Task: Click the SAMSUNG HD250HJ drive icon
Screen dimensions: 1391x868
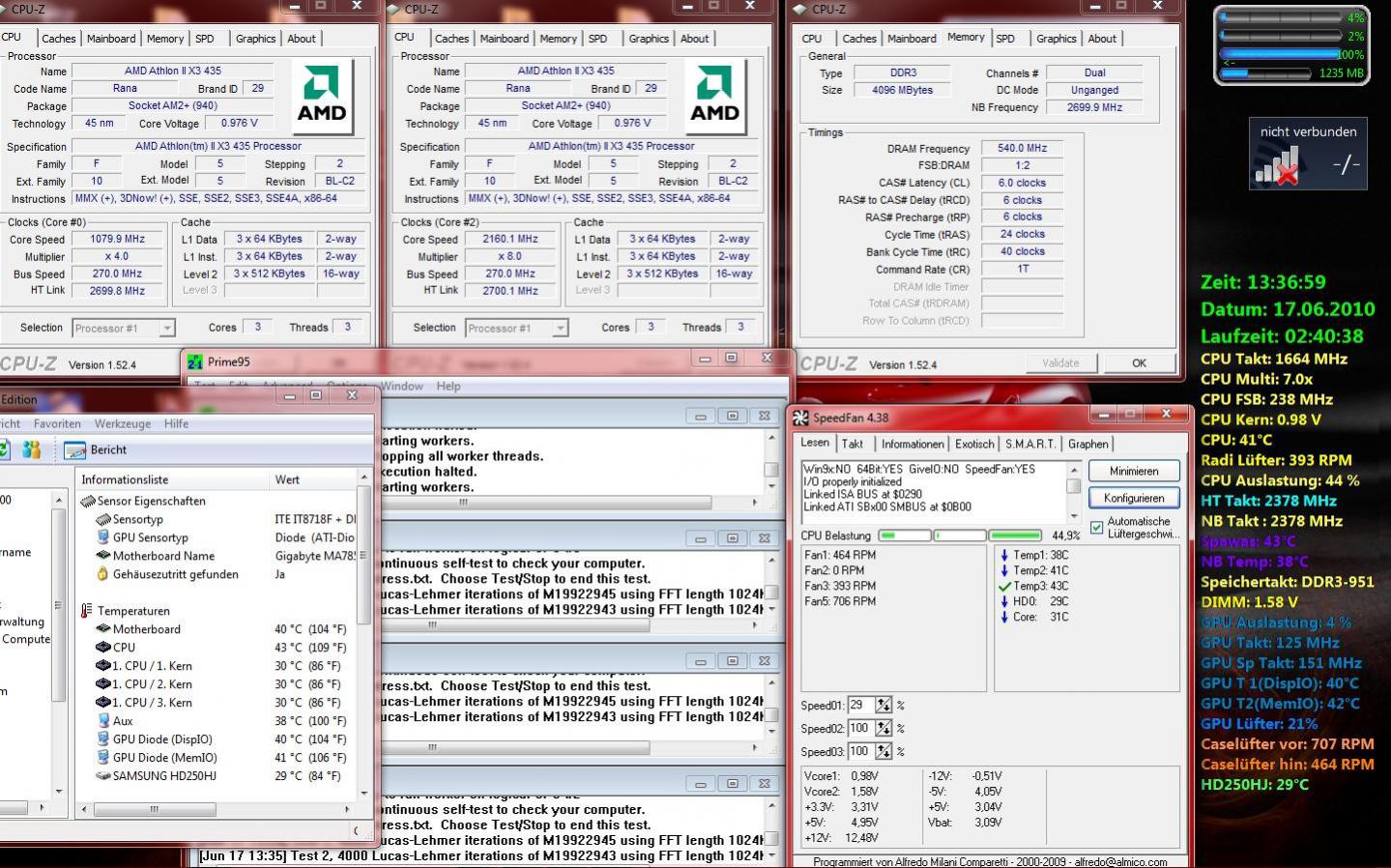Action: click(x=103, y=776)
